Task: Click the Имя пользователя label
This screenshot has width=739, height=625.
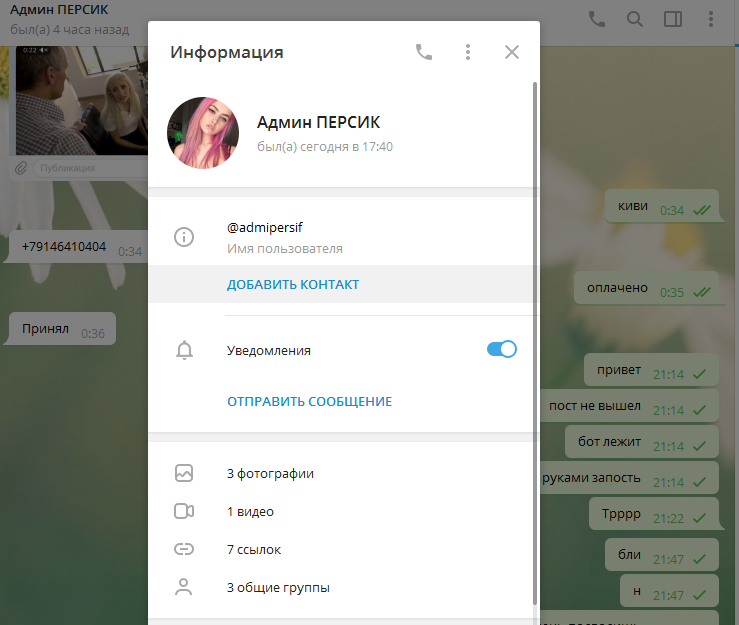Action: [x=285, y=248]
